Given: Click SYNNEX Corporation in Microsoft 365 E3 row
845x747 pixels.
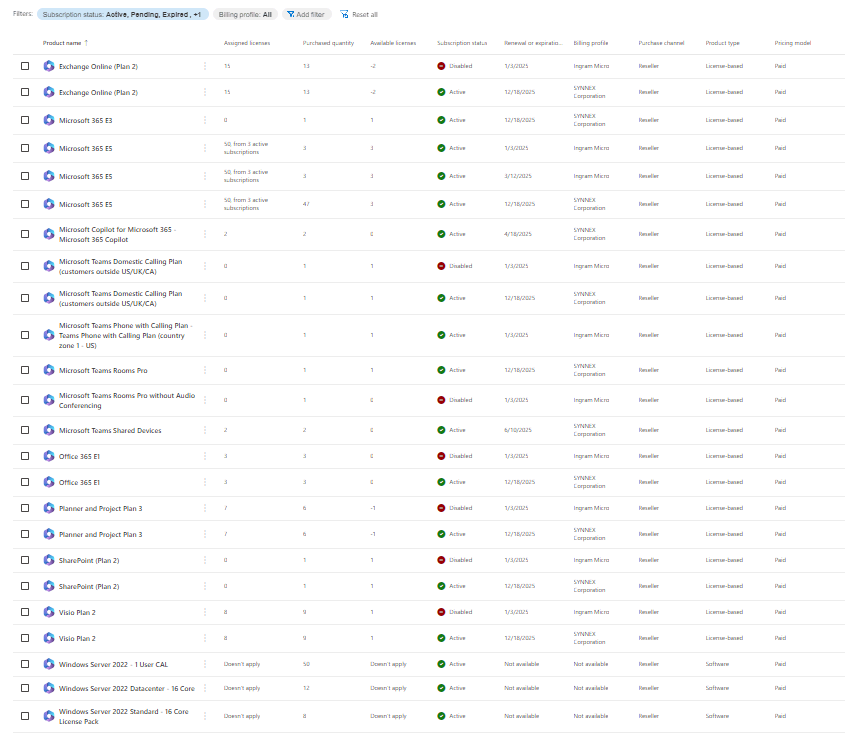Looking at the screenshot, I should point(589,120).
